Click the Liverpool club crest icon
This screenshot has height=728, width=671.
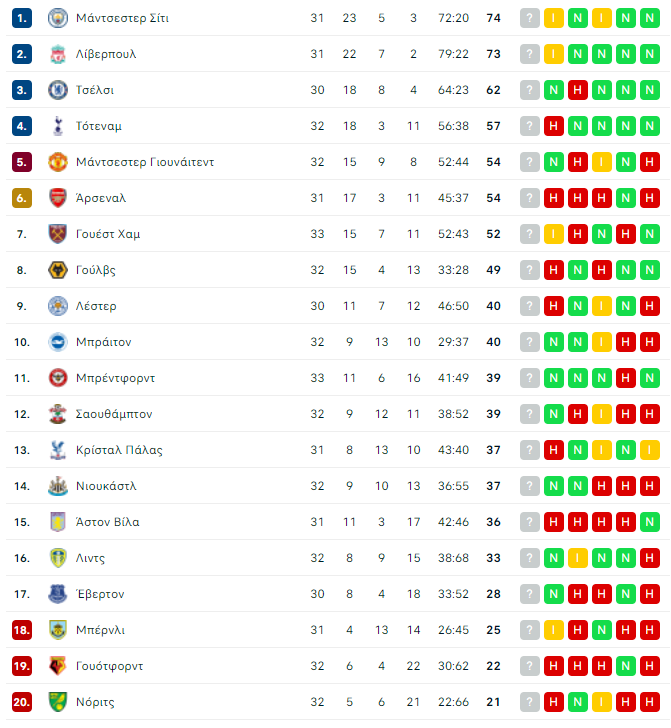coord(58,54)
